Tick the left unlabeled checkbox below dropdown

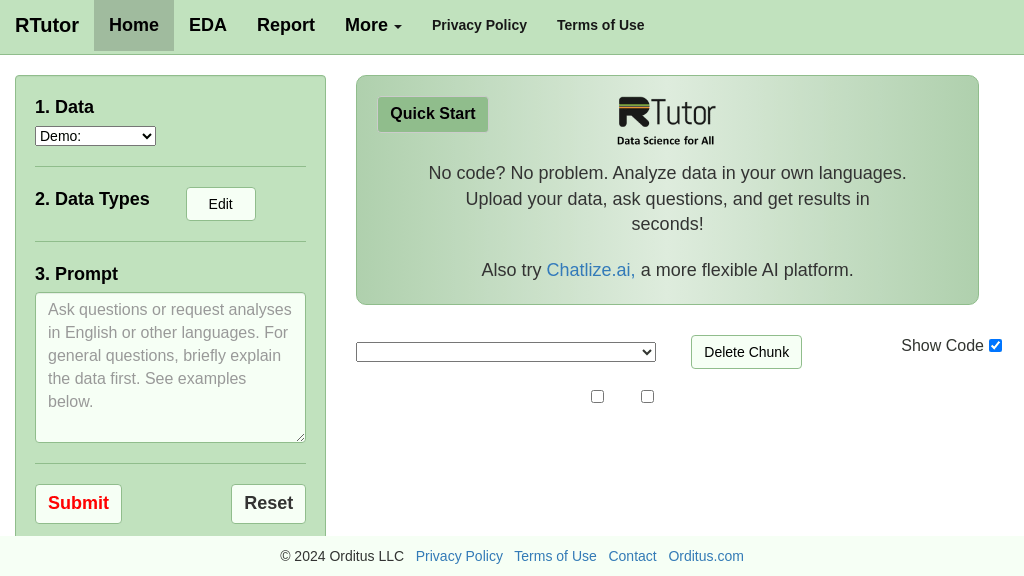coord(598,396)
